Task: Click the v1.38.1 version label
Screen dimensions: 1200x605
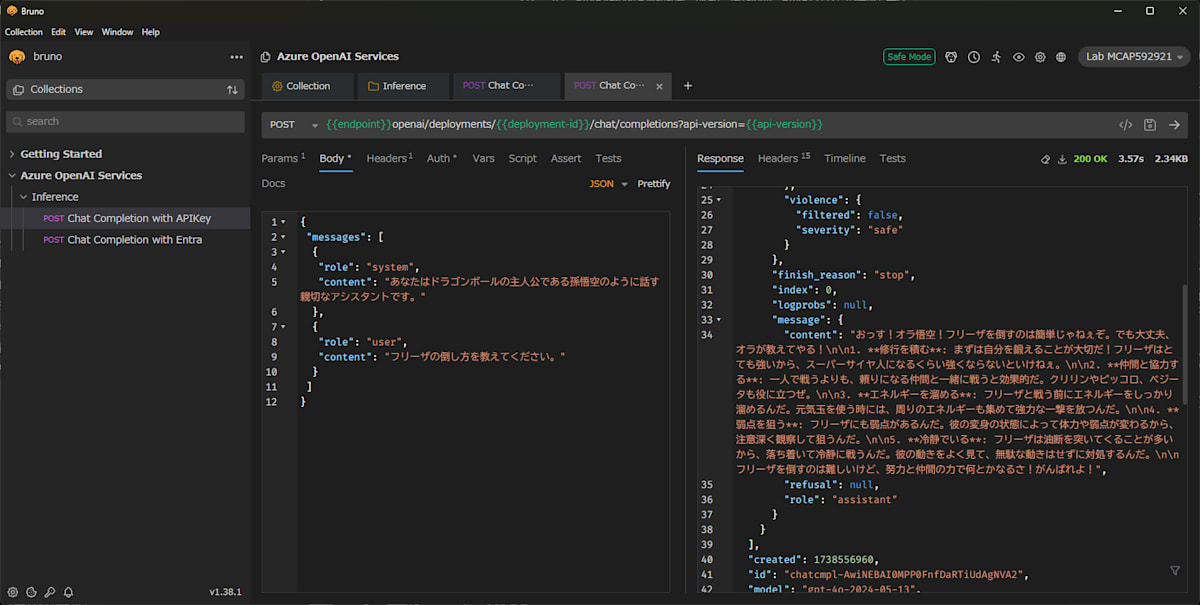Action: click(225, 592)
